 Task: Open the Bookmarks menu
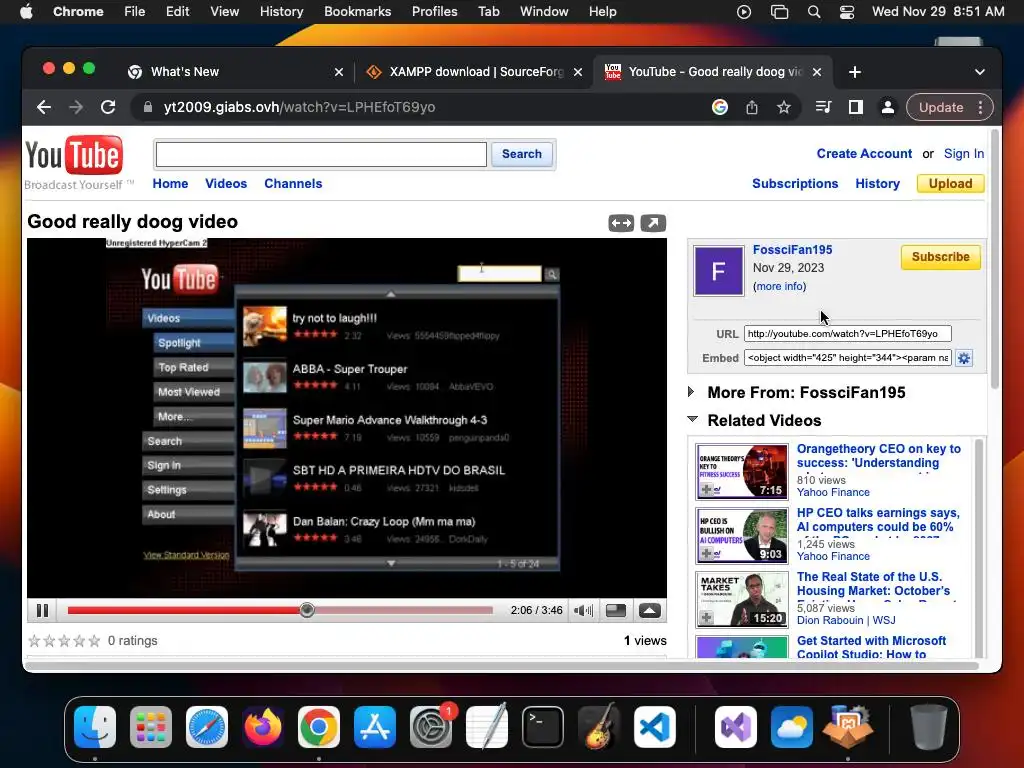pos(357,12)
